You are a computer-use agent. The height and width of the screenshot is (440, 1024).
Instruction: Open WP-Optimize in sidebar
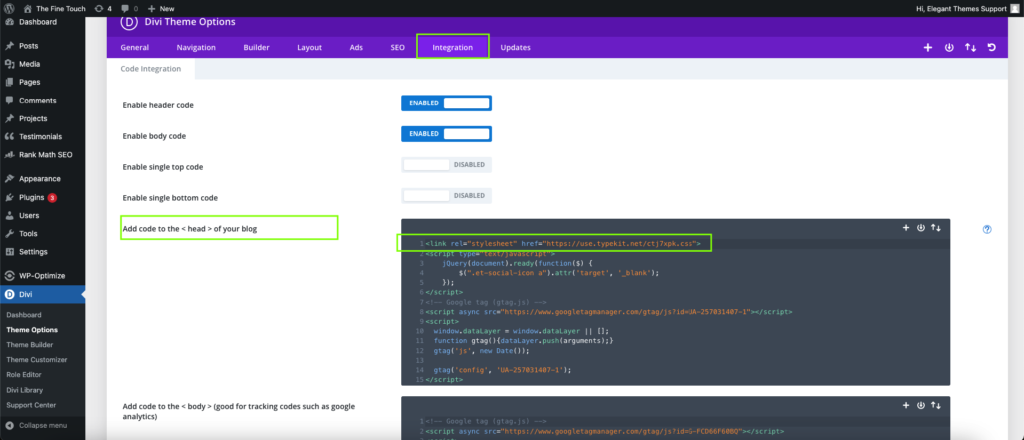[x=42, y=275]
